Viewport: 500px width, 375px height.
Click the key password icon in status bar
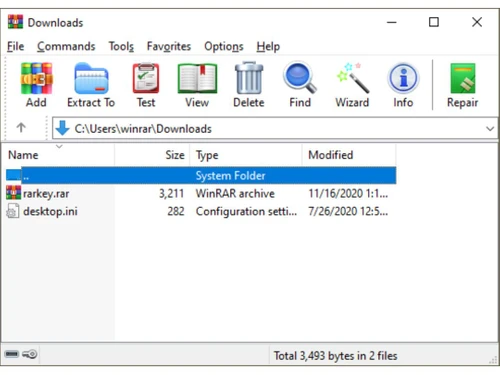pyautogui.click(x=30, y=354)
